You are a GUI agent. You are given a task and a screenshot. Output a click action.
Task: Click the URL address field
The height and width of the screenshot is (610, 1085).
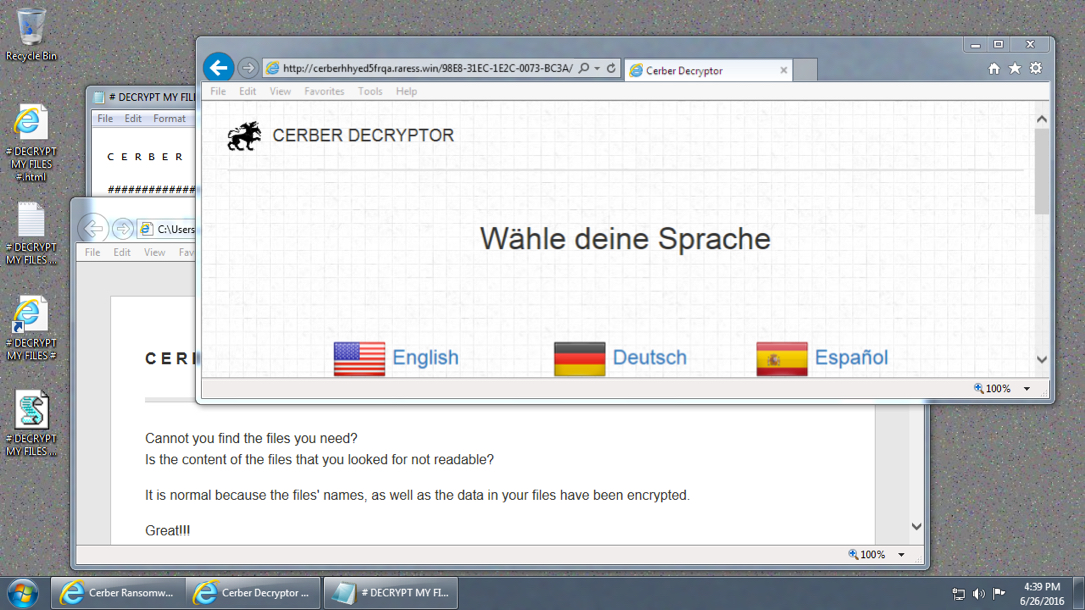click(x=427, y=69)
